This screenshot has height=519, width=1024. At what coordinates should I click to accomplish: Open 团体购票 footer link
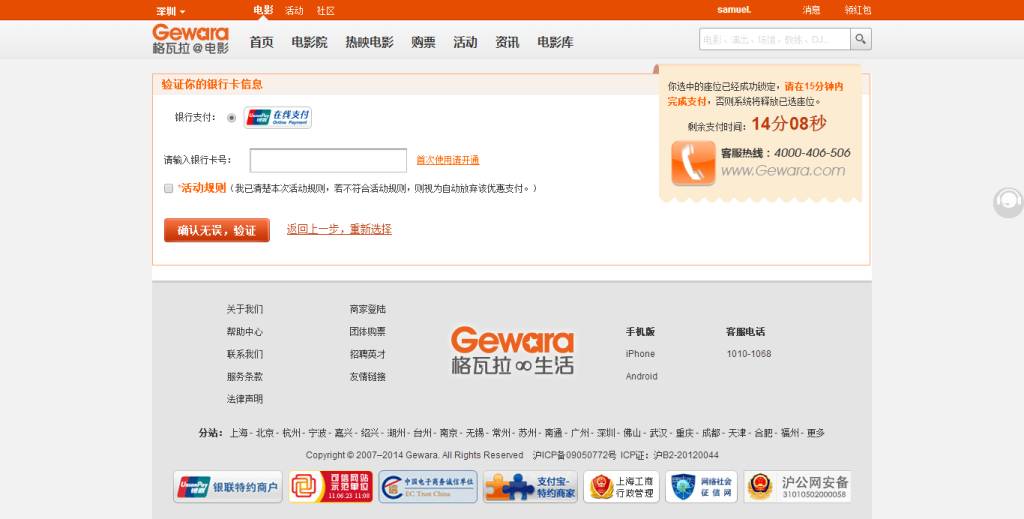[368, 332]
